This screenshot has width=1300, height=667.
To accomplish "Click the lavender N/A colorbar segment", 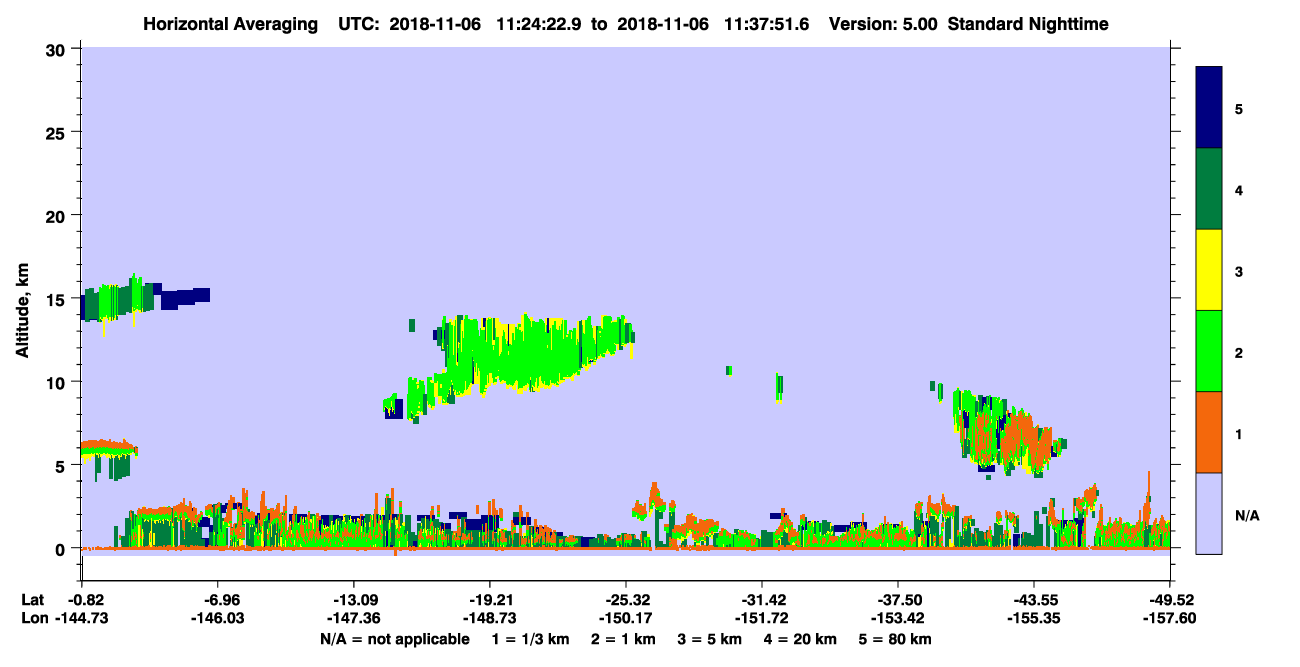I will [1209, 513].
